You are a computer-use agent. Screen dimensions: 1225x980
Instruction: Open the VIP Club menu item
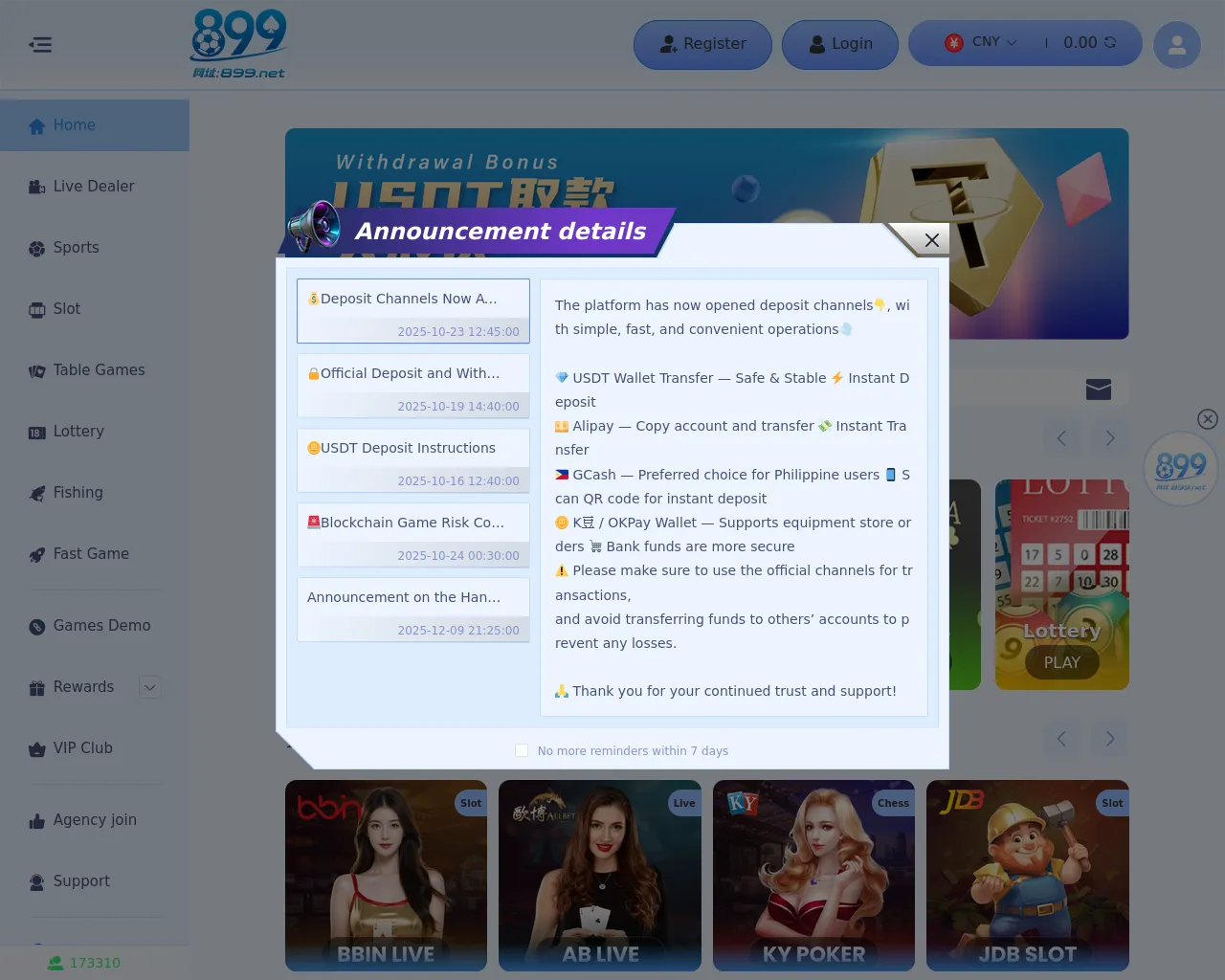point(95,748)
